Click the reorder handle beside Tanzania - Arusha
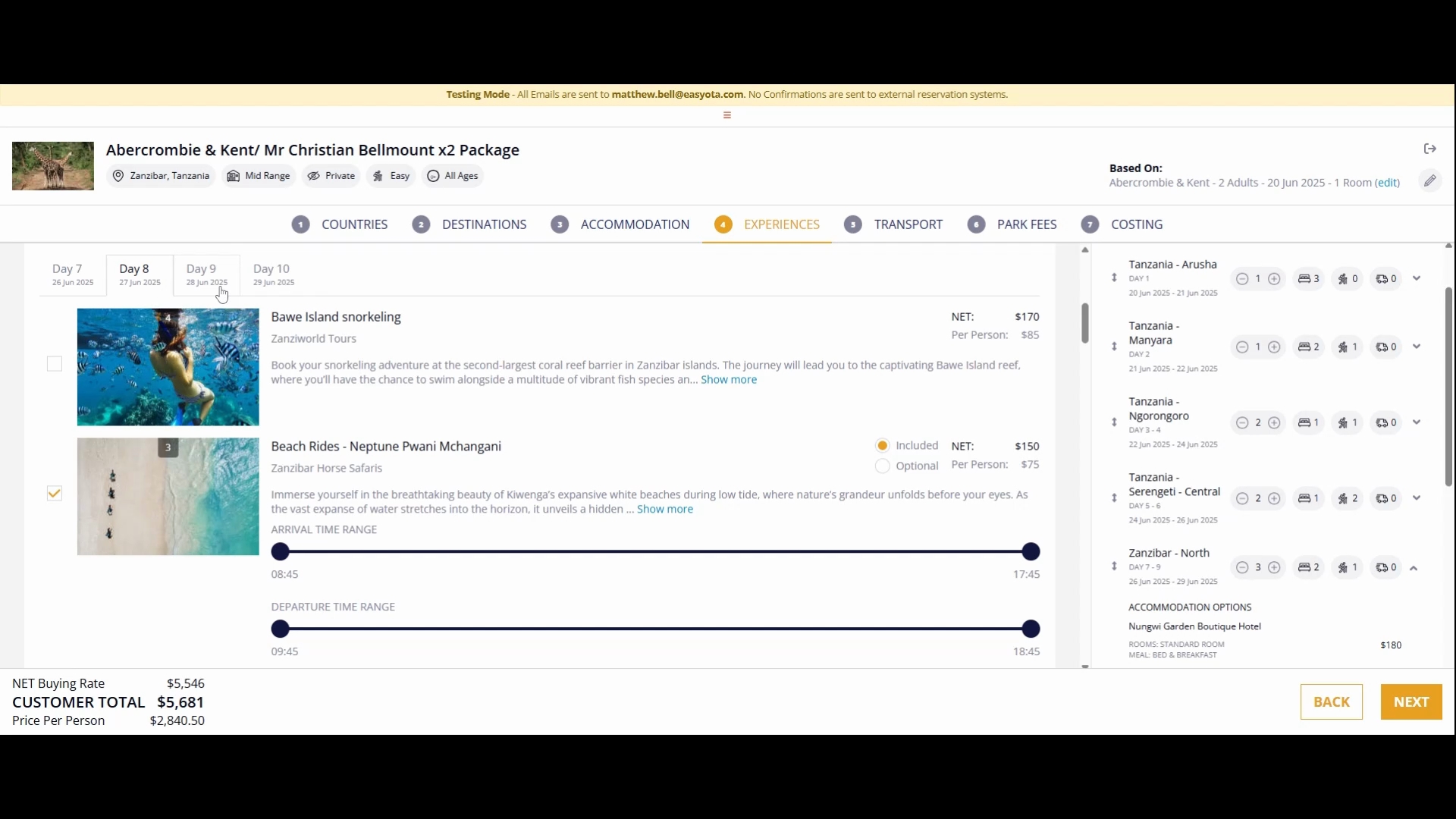Screen dimensions: 1456x819 1114,278
